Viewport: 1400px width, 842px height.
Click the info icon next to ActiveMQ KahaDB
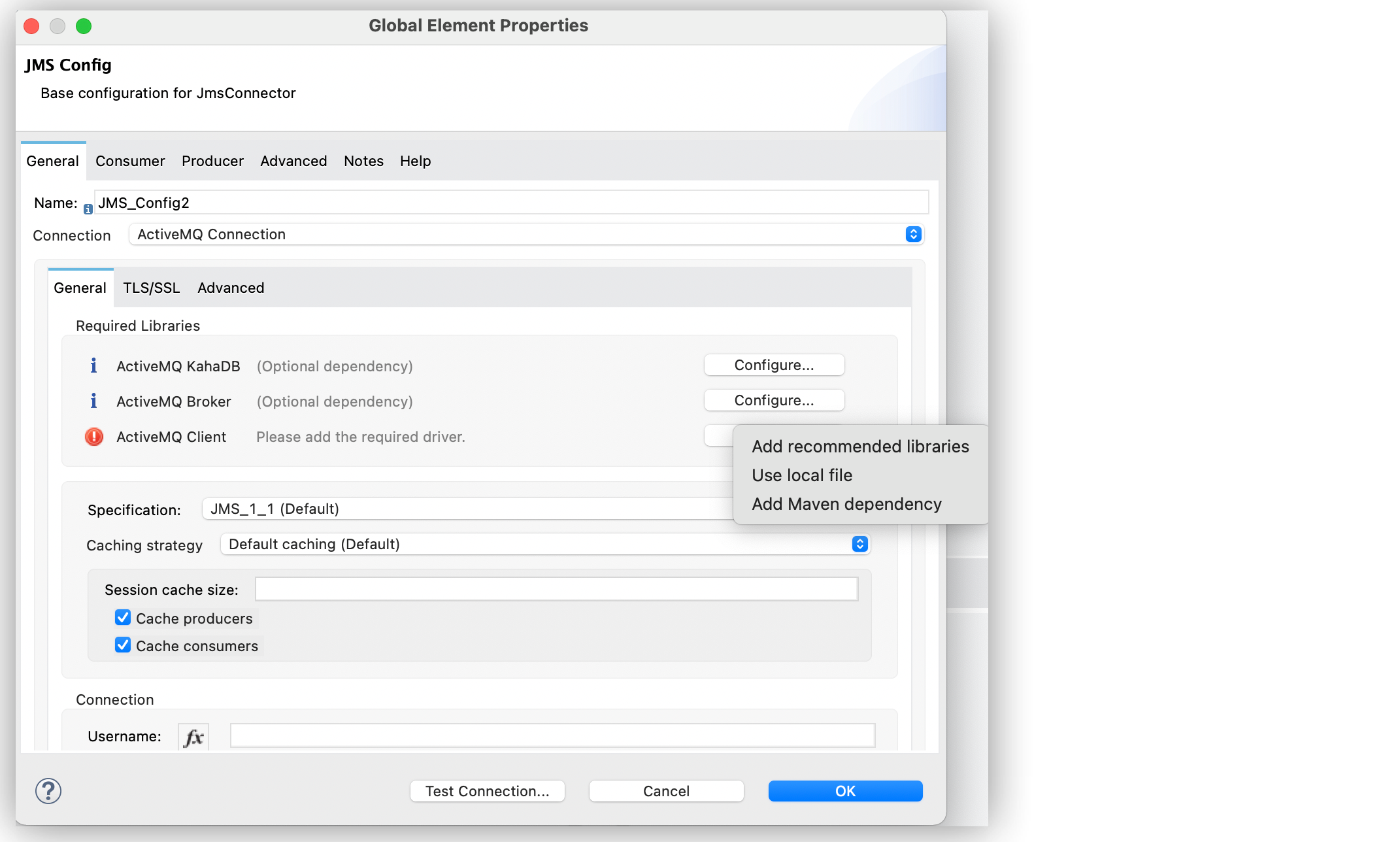(94, 365)
